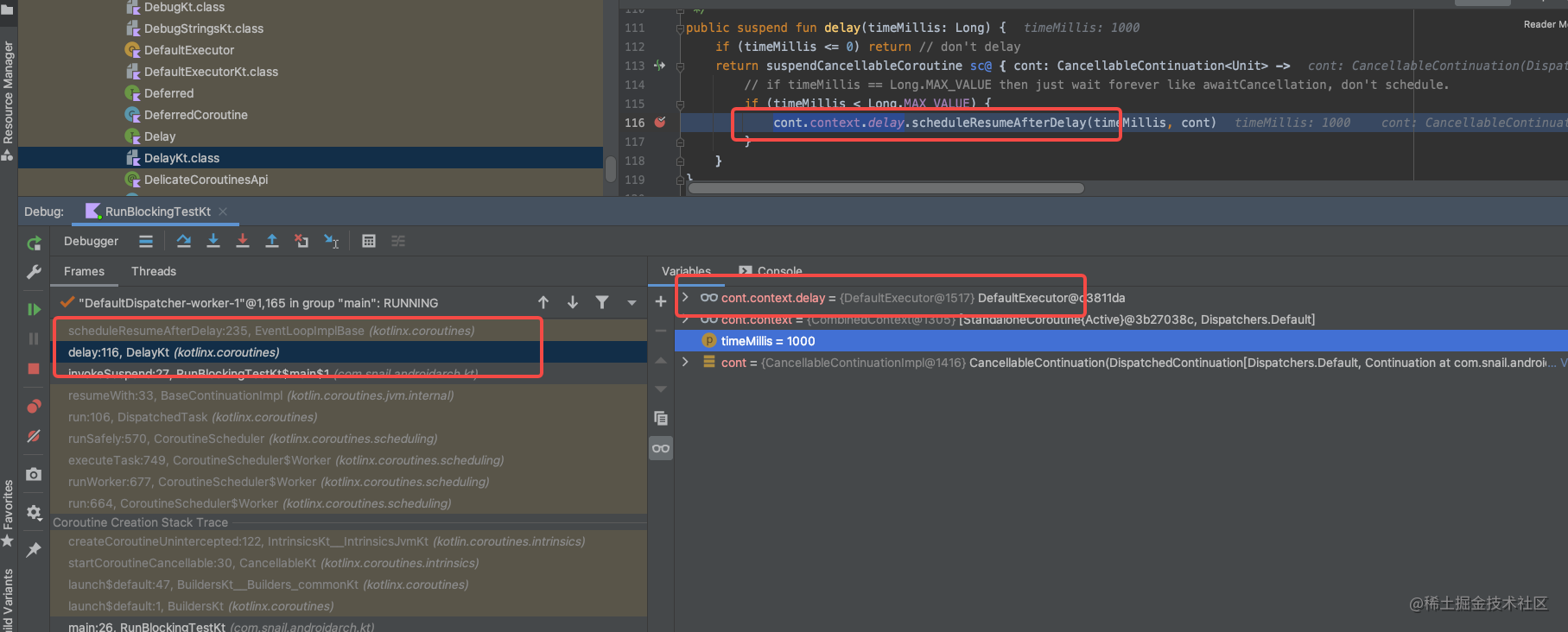Select delay:116, DelayKt stack frame

pyautogui.click(x=349, y=352)
